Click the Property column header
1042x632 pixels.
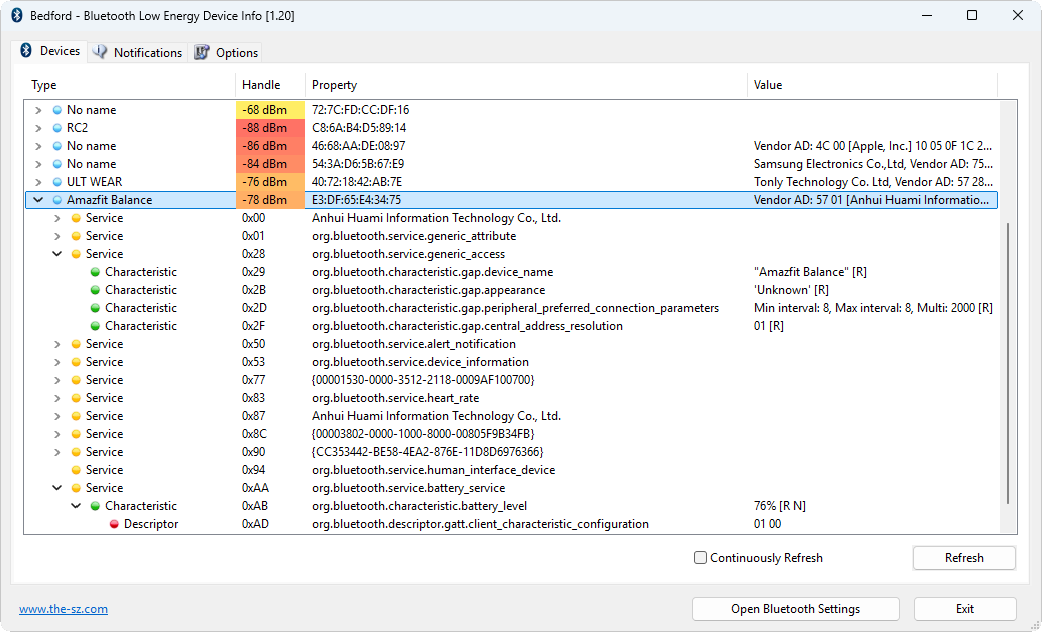[x=334, y=85]
